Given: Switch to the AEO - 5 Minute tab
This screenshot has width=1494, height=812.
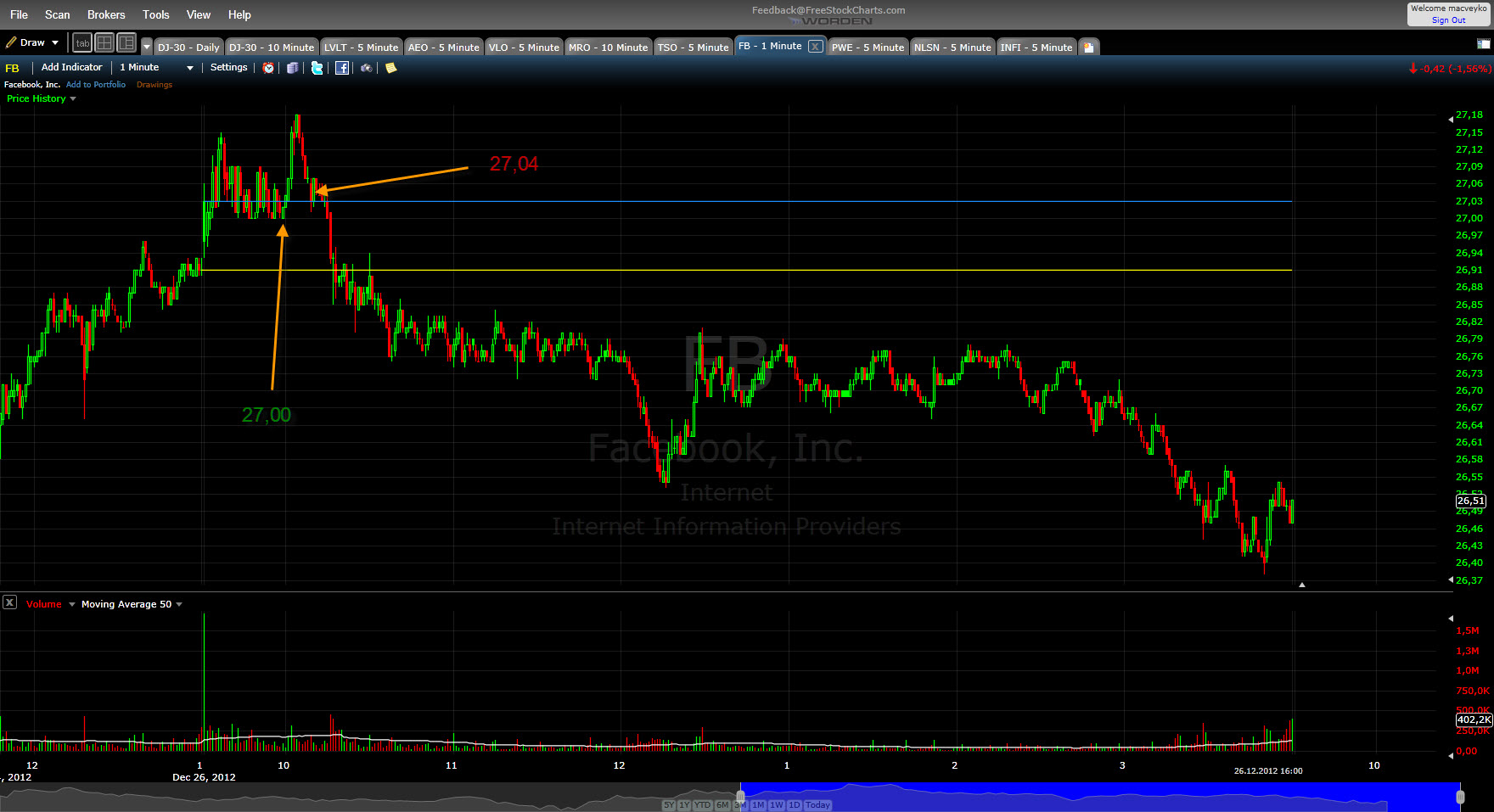Looking at the screenshot, I should point(443,47).
